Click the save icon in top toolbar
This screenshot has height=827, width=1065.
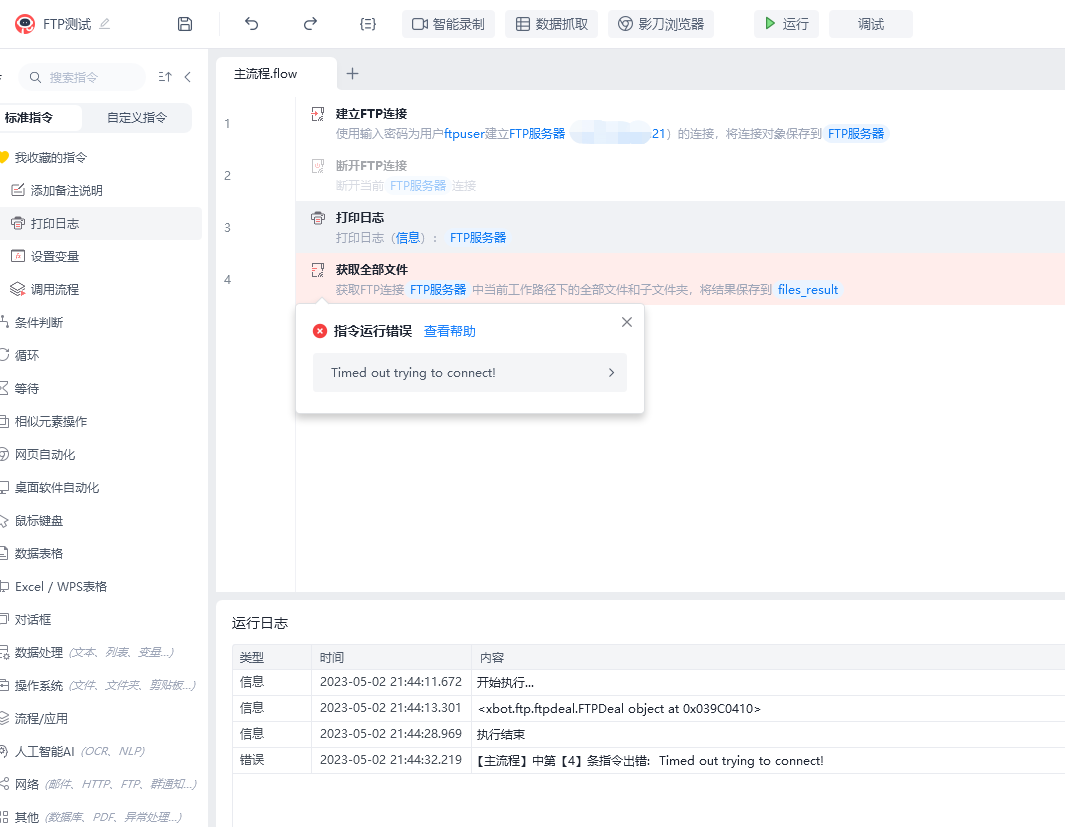[x=185, y=24]
